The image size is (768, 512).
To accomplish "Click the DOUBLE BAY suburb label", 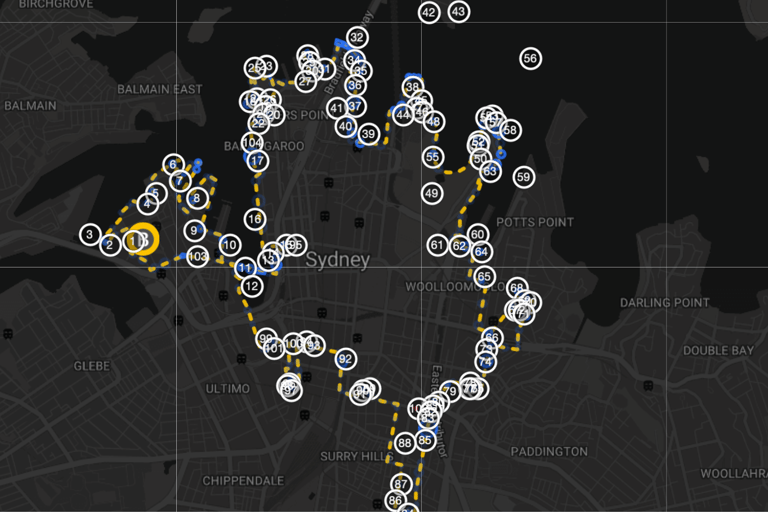I will [x=719, y=350].
